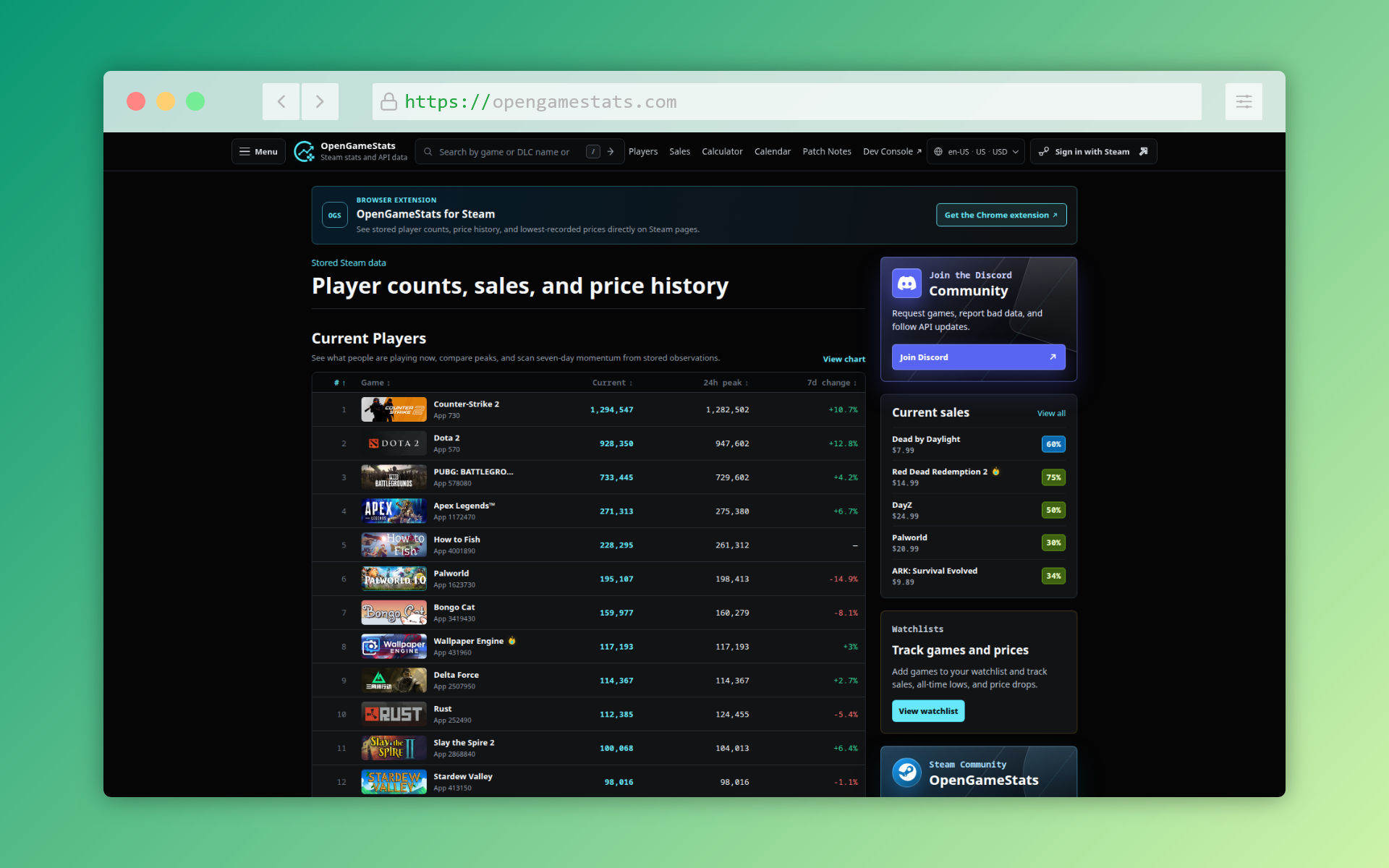The height and width of the screenshot is (868, 1389).
Task: Click the badge icon beside Wallpaper Engine
Action: pyautogui.click(x=512, y=641)
